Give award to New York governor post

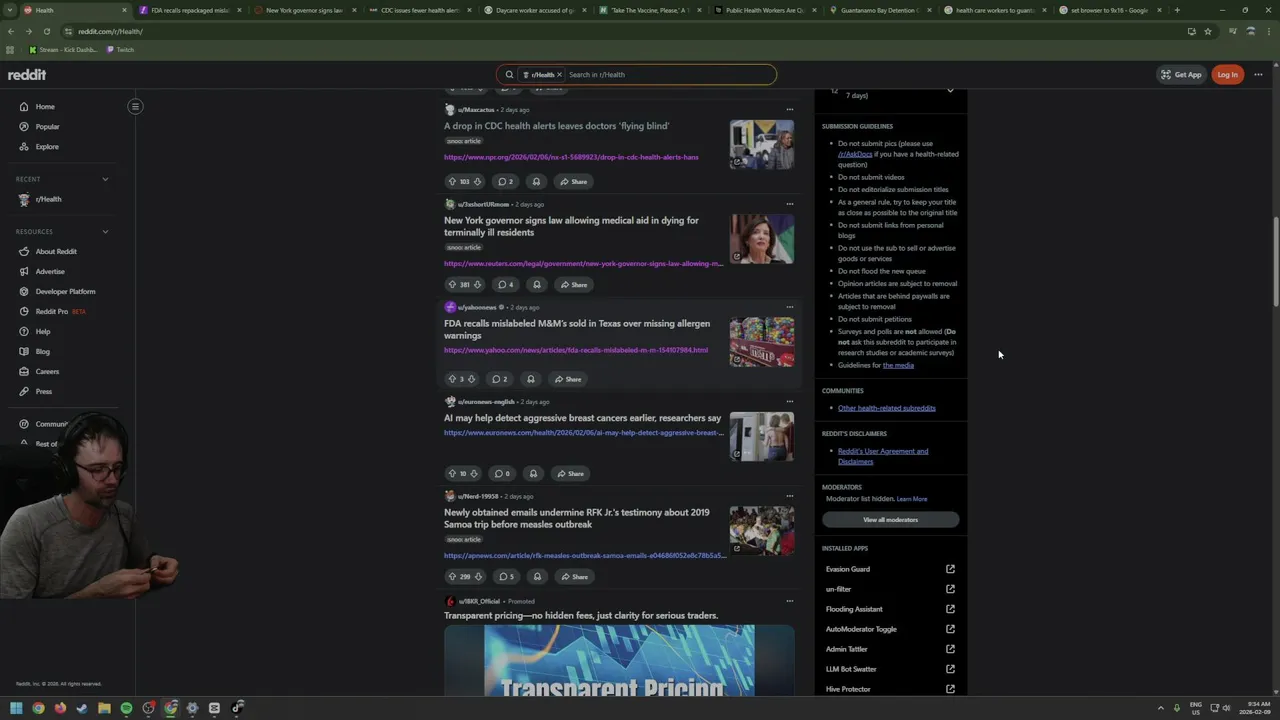coord(536,284)
